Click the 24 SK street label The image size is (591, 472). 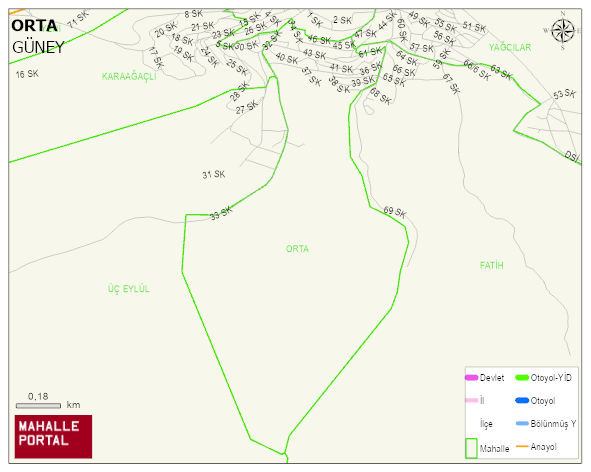(x=210, y=57)
